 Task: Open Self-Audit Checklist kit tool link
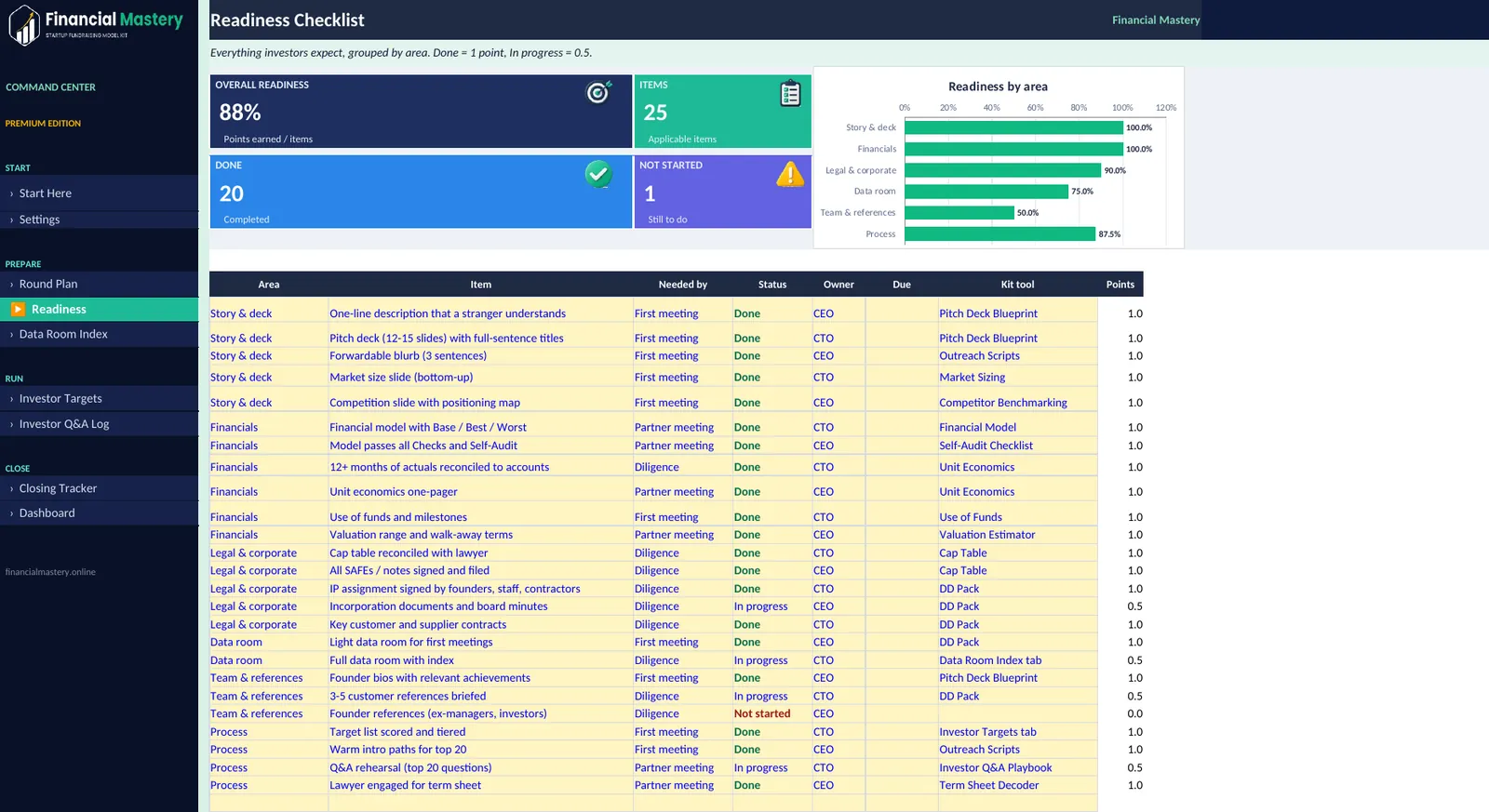pos(986,446)
